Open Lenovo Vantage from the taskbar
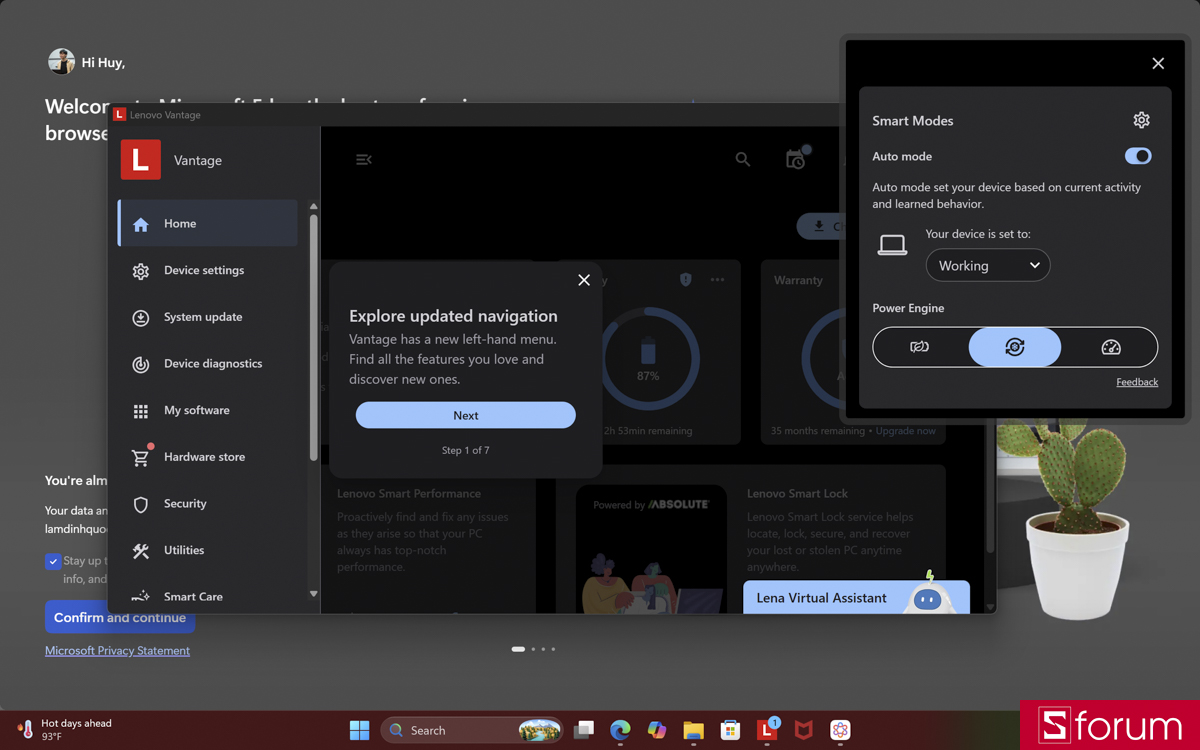1200x750 pixels. pyautogui.click(x=767, y=730)
